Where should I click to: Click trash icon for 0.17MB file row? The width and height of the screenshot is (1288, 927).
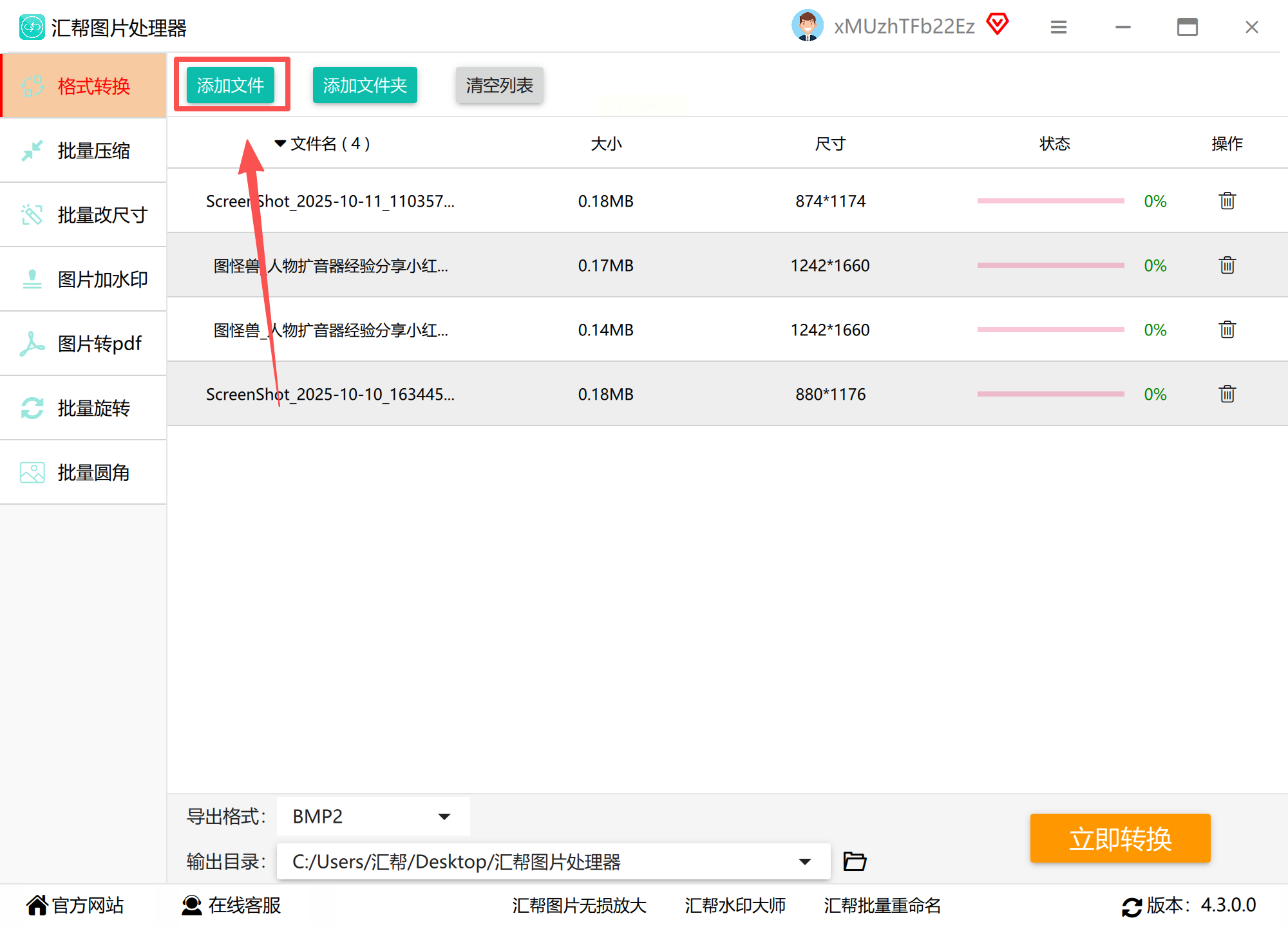(1227, 265)
